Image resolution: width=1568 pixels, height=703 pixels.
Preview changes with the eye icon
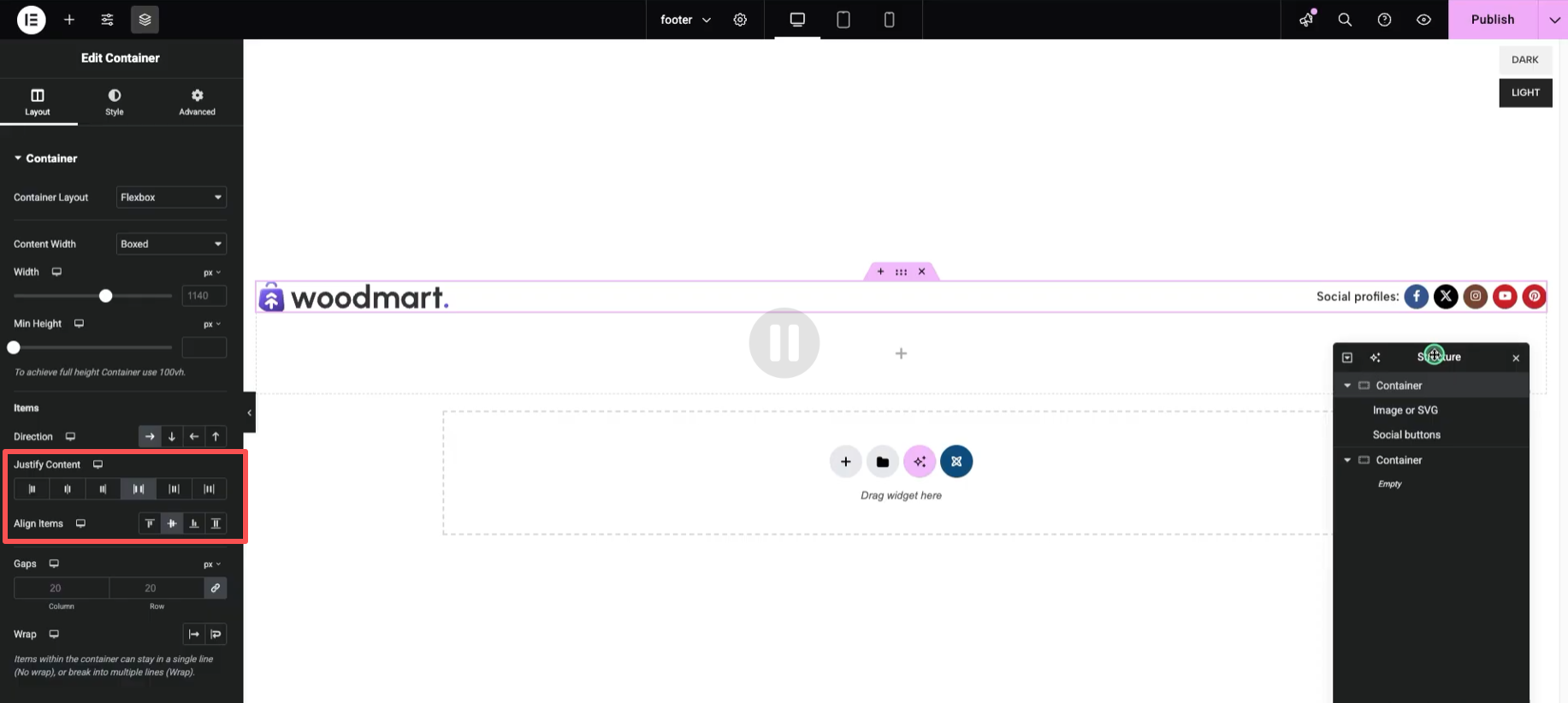[1423, 20]
